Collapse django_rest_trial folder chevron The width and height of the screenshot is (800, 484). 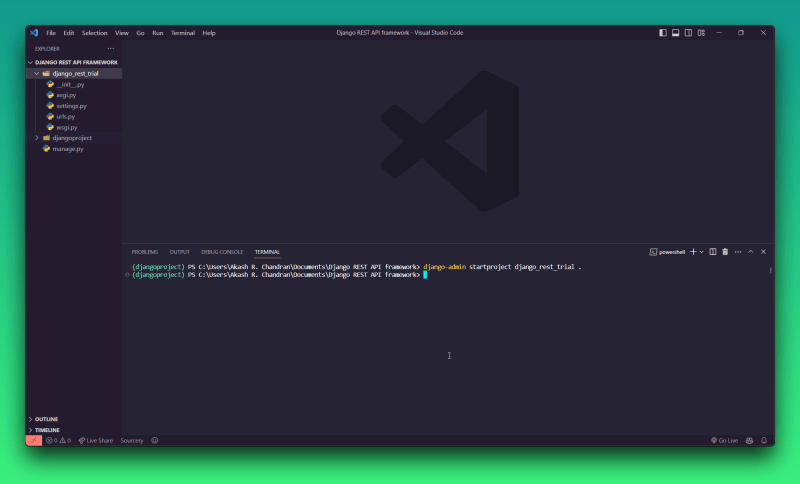coord(37,73)
